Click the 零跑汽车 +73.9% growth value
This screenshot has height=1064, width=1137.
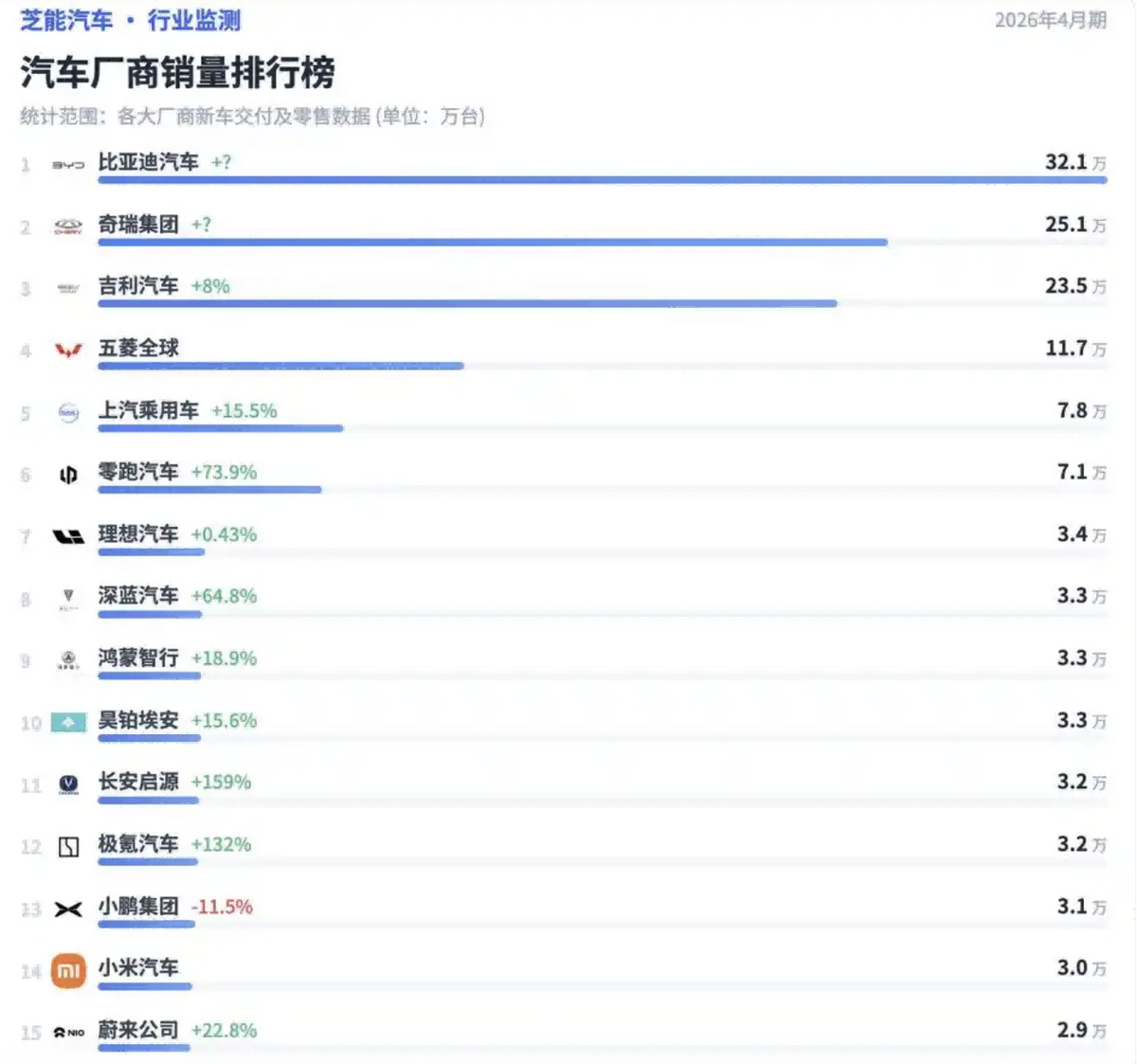(224, 473)
